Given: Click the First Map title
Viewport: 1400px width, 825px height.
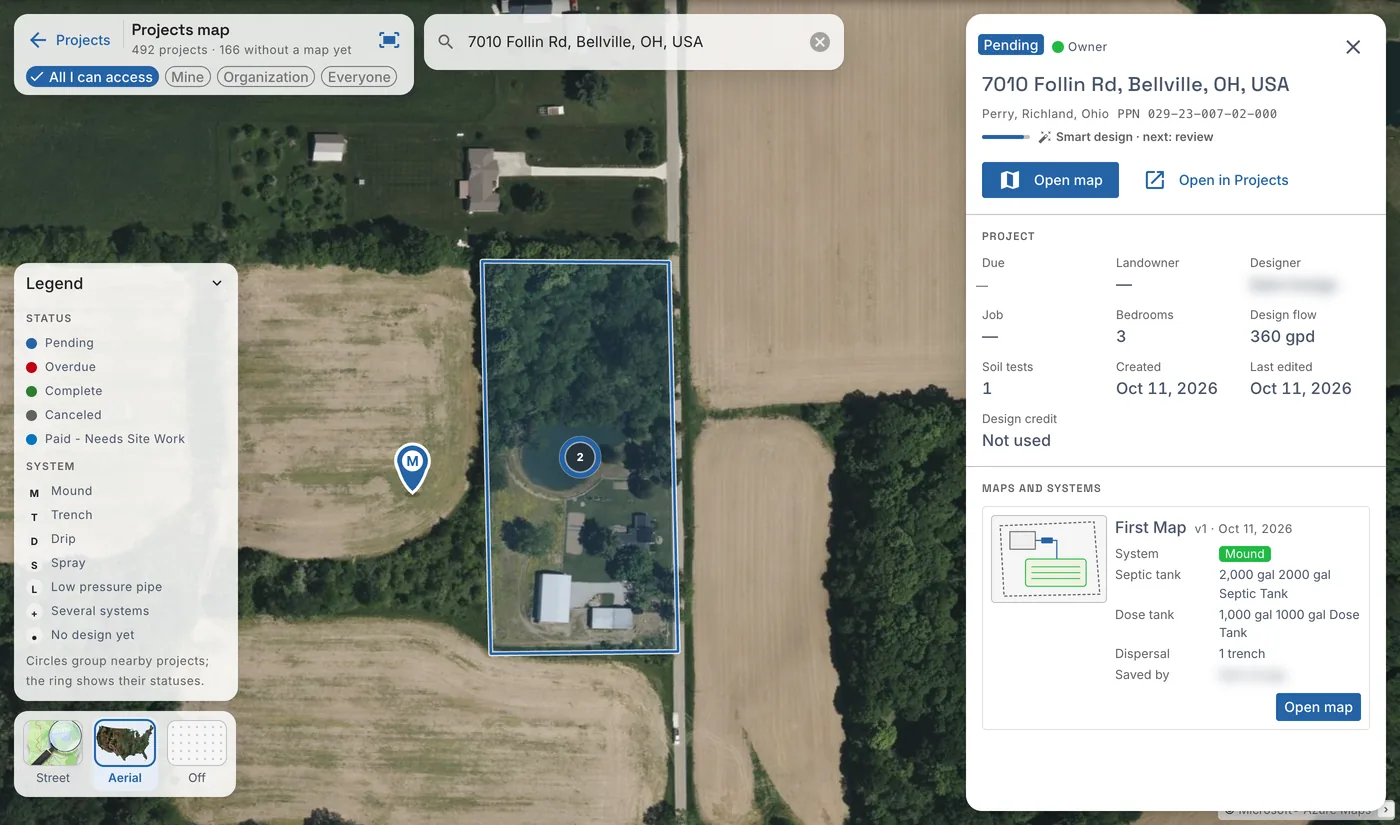Looking at the screenshot, I should 1150,528.
